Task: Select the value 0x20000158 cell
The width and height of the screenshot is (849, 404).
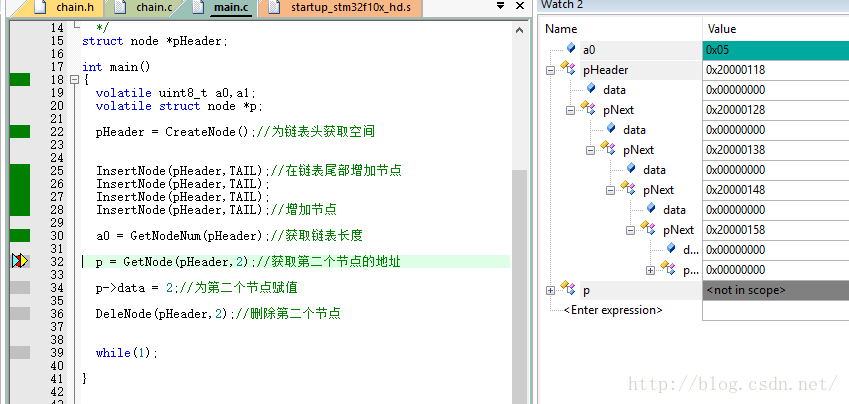Action: point(775,230)
